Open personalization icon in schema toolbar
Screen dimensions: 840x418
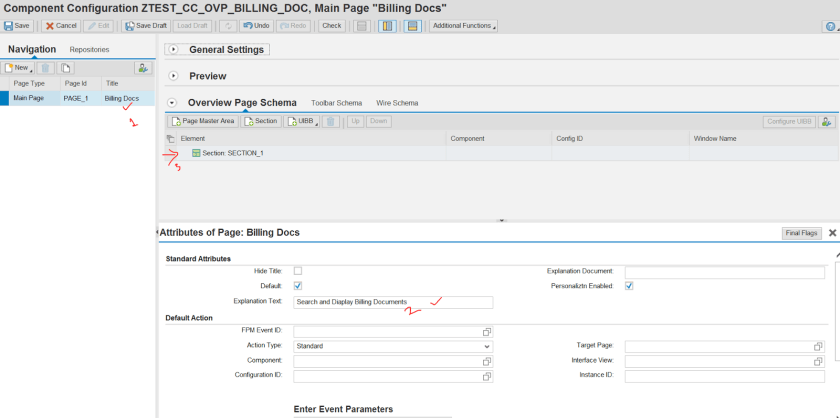[x=827, y=122]
